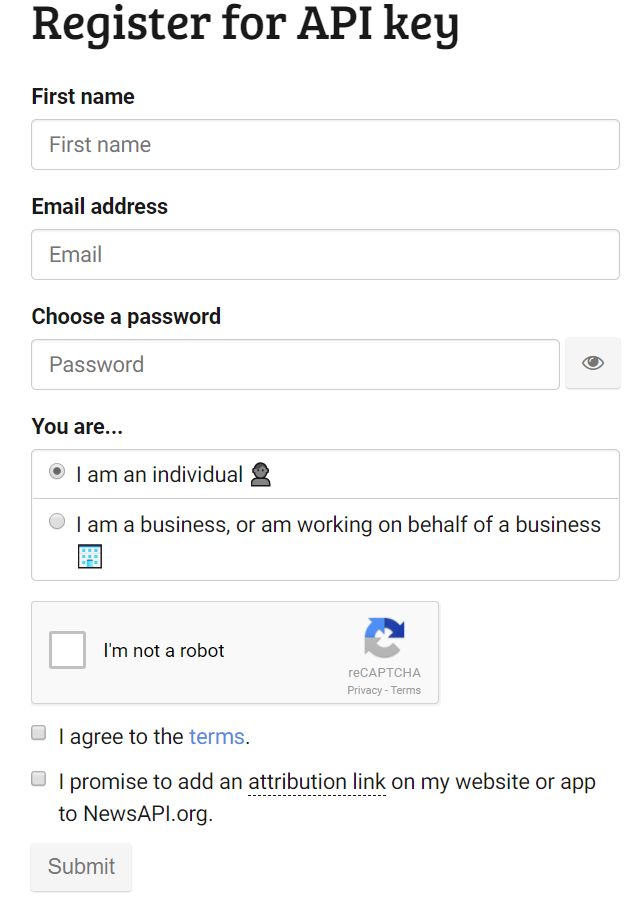Enable the attribution link promise checkbox
Viewport: 638px width, 901px height.
[39, 778]
